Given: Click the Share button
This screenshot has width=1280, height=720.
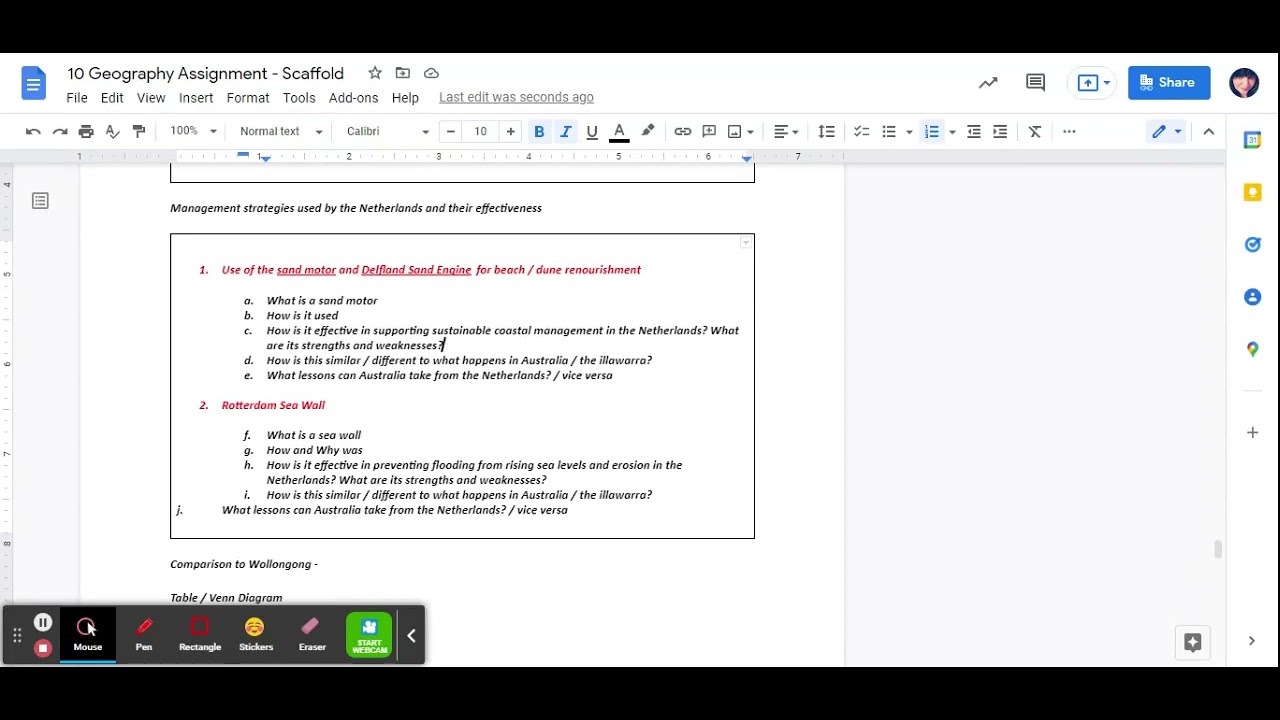Looking at the screenshot, I should pos(1169,83).
